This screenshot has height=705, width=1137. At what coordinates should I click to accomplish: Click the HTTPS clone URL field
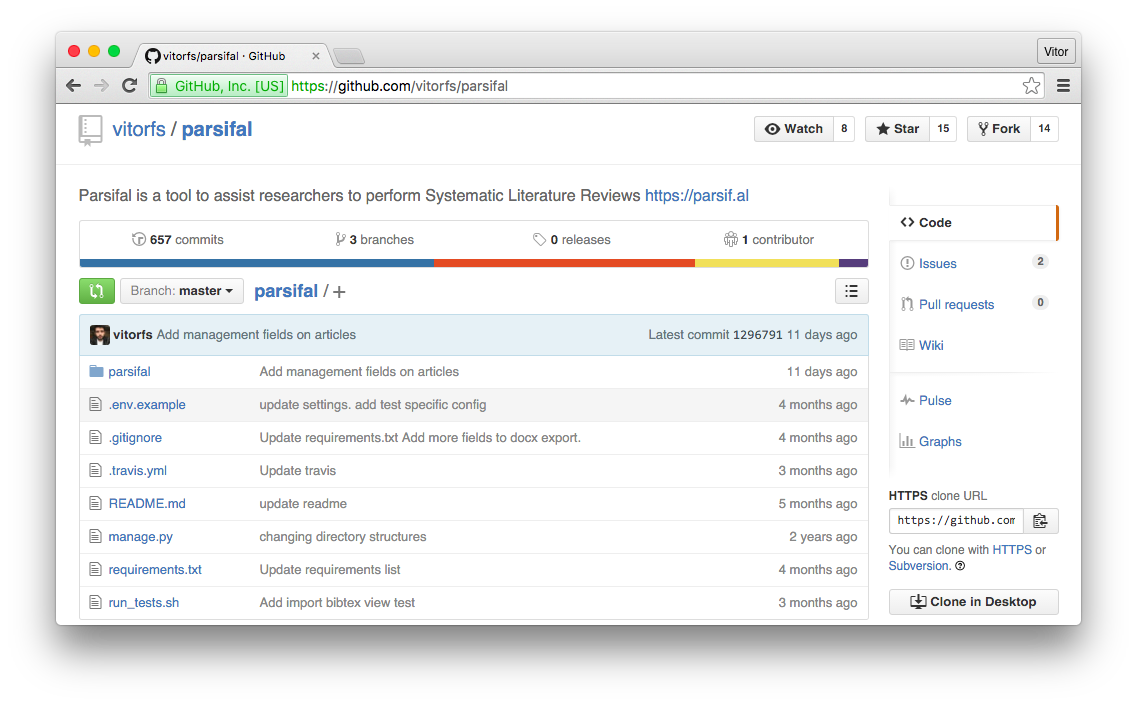point(956,521)
